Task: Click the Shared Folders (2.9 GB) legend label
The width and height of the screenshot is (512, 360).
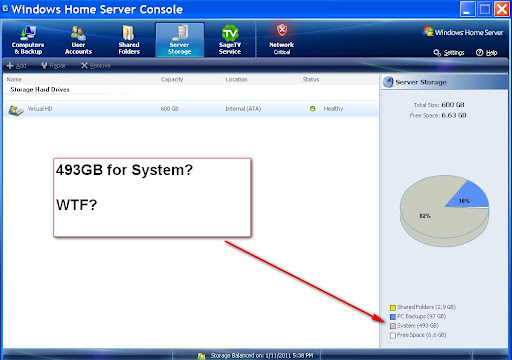Action: (x=426, y=307)
